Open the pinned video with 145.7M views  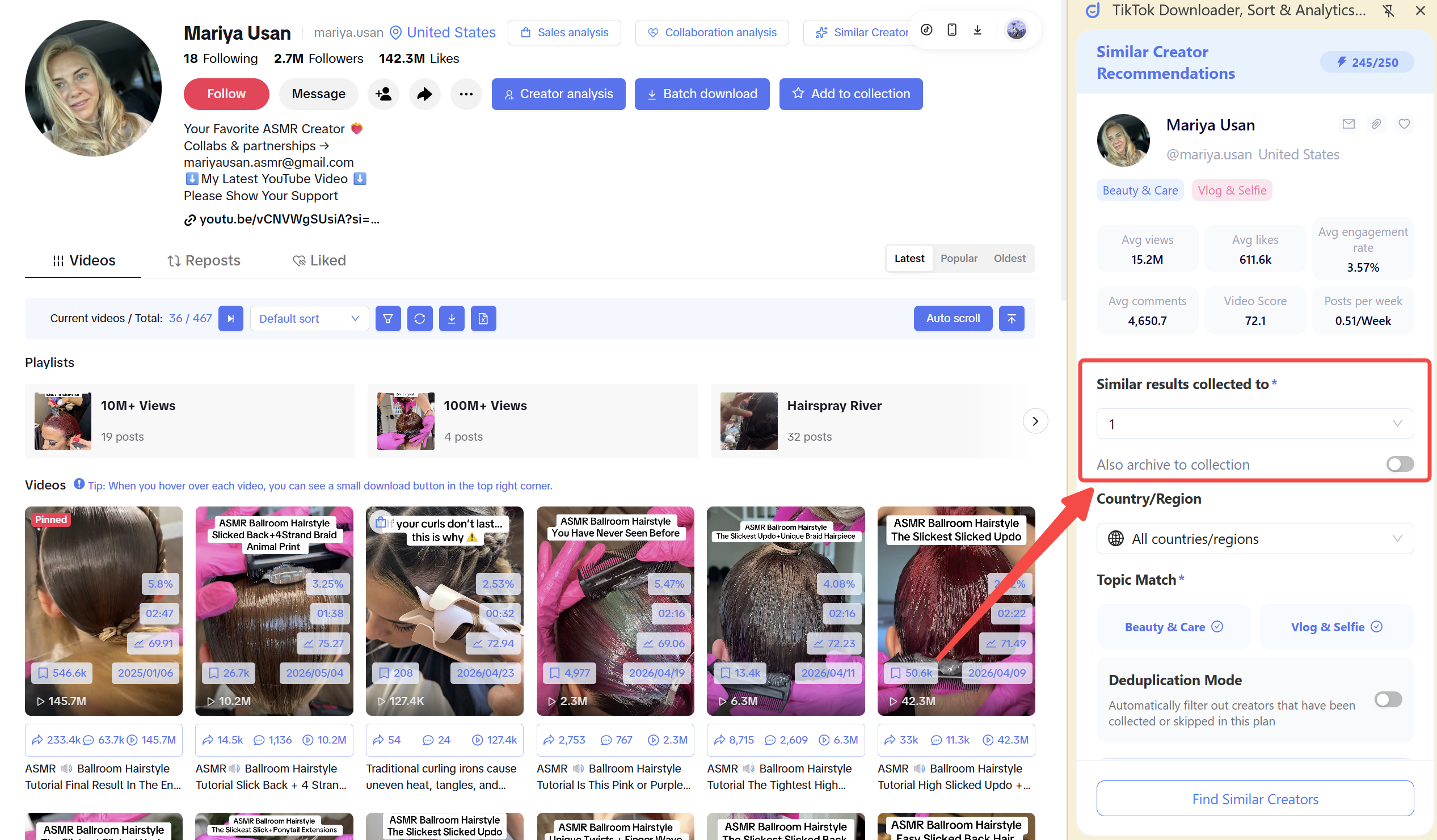(104, 611)
